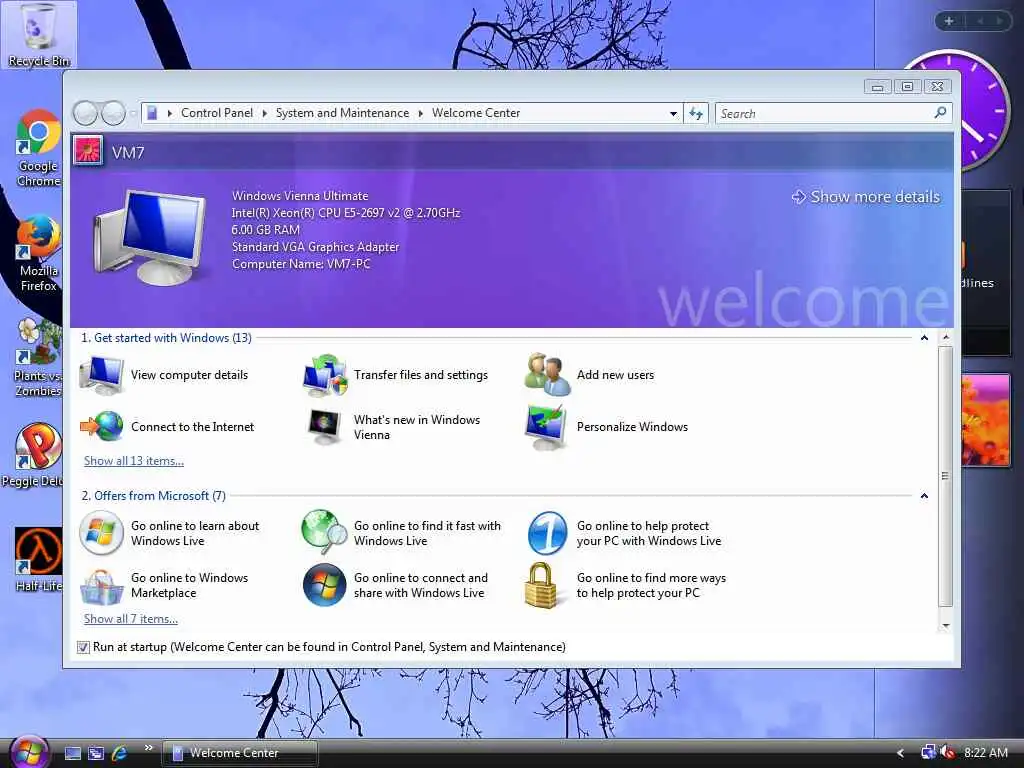Click the taskbar clock 8:22 AM
This screenshot has width=1024, height=768.
[x=986, y=753]
